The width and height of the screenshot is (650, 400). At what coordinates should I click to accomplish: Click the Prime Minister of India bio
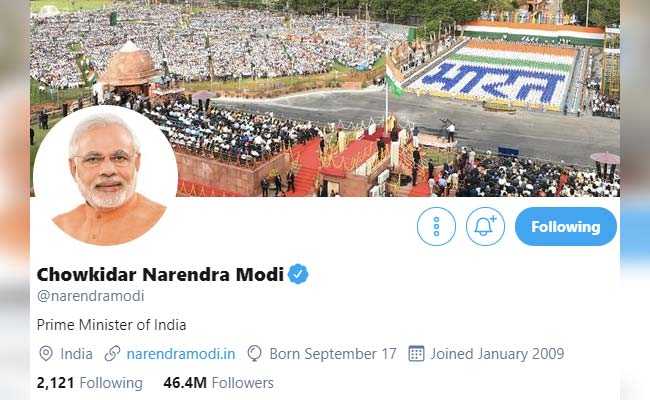(111, 325)
